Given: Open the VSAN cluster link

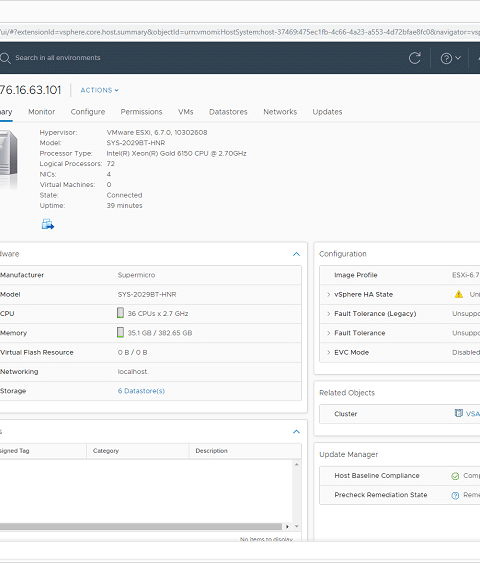Looking at the screenshot, I should pyautogui.click(x=472, y=414).
